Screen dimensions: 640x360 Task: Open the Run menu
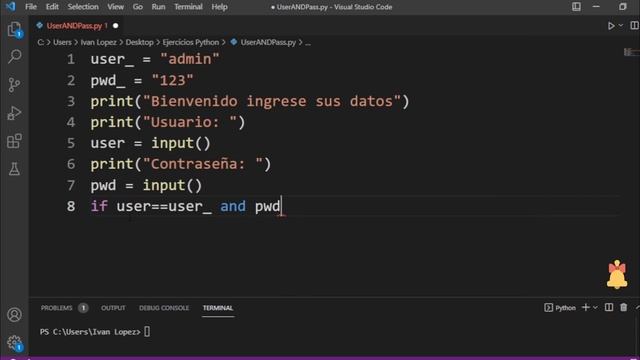158,7
